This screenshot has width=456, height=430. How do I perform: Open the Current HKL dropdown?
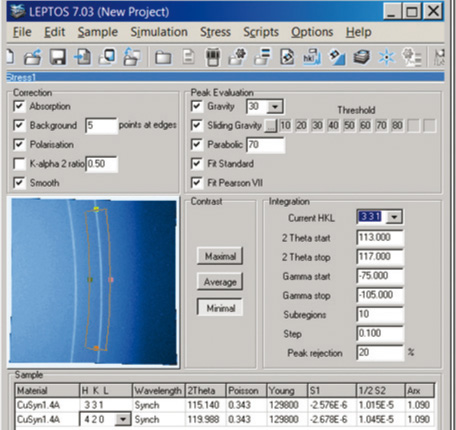pyautogui.click(x=394, y=217)
